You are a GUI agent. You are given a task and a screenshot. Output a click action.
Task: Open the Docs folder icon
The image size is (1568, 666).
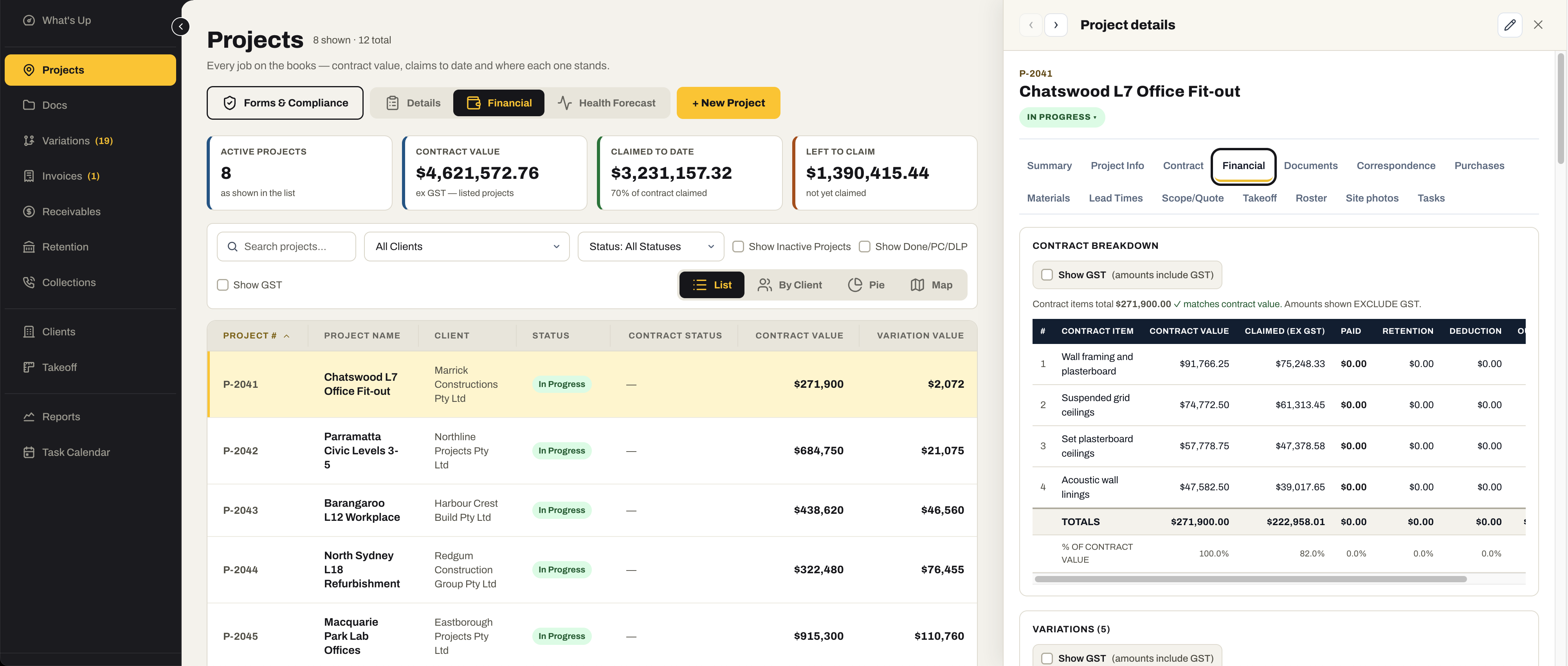29,105
